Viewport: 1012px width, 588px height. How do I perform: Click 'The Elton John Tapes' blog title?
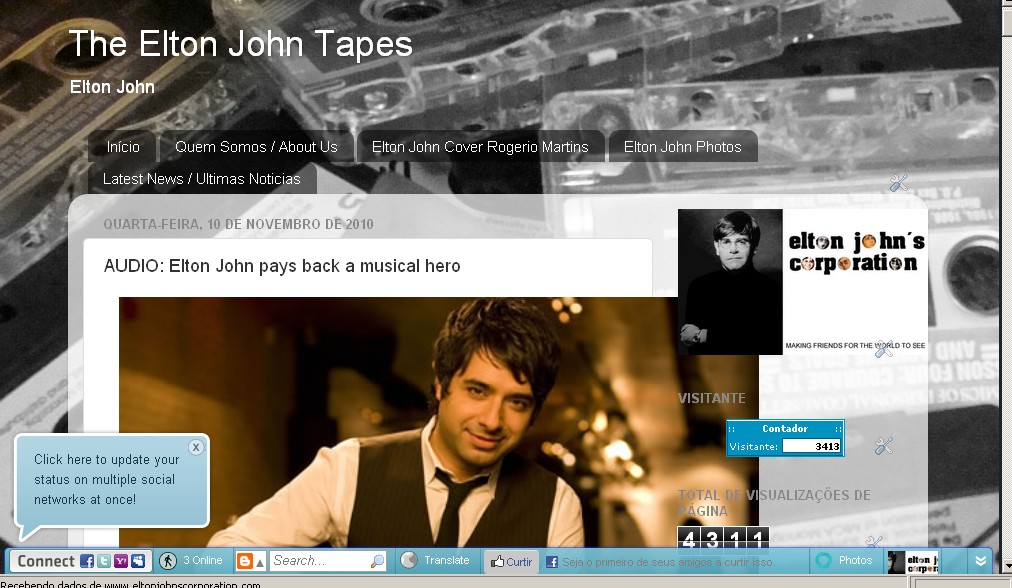240,44
